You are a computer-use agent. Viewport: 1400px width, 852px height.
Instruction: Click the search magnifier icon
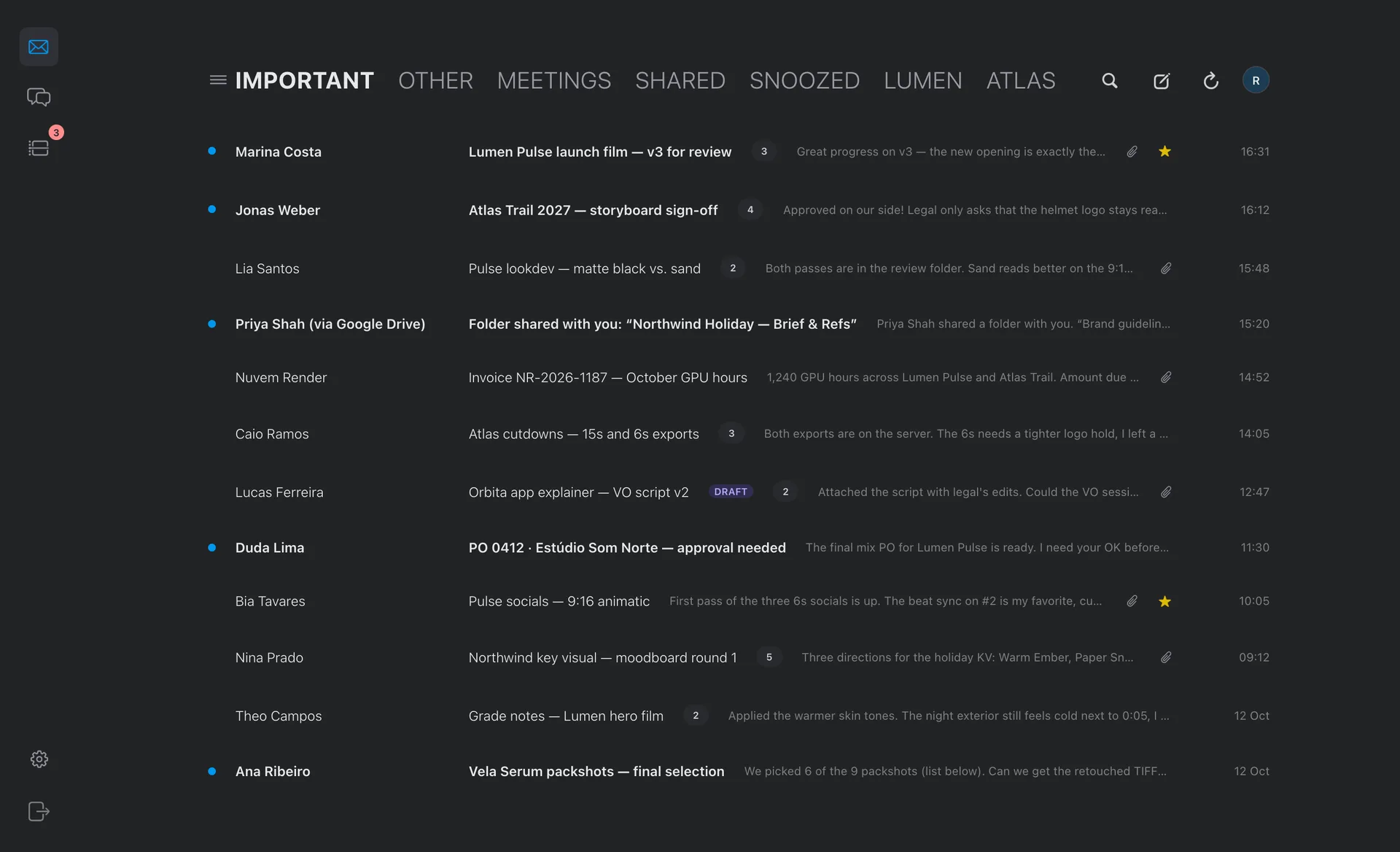tap(1110, 80)
